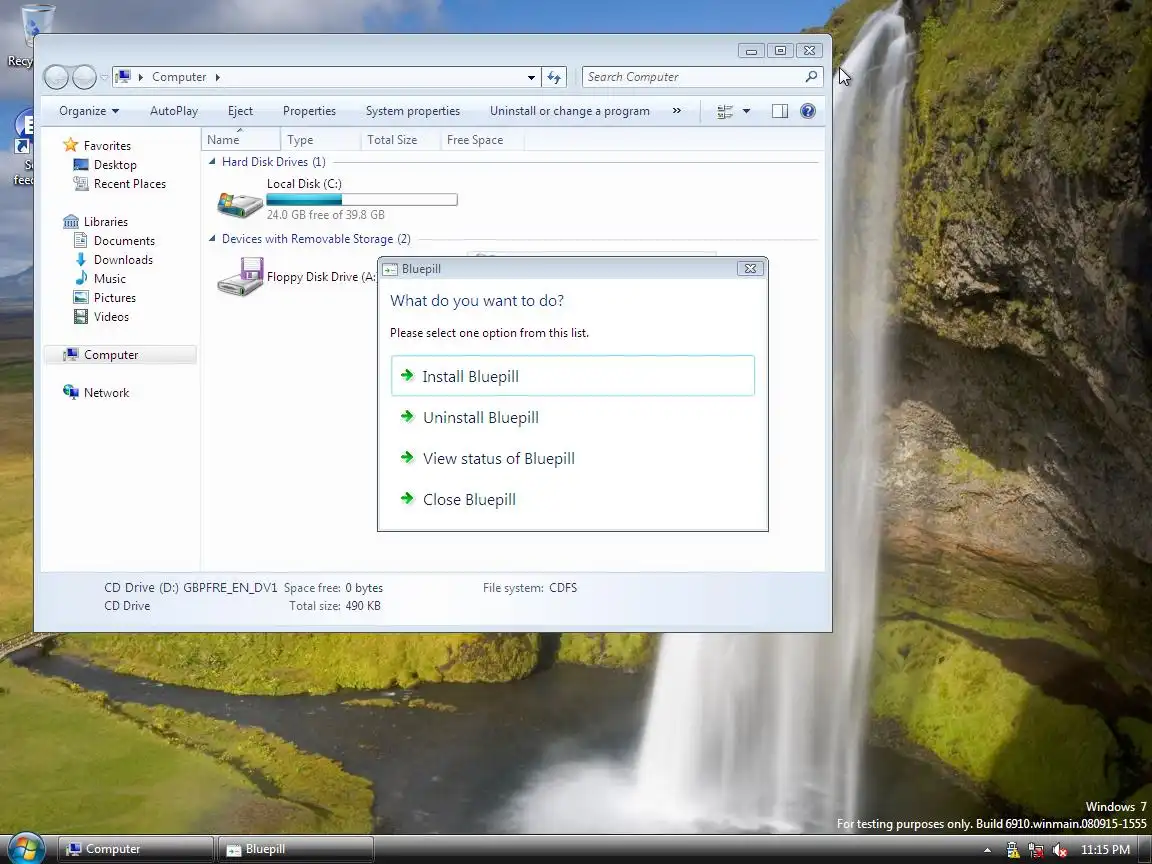Choose View status of Bluepill
The height and width of the screenshot is (864, 1152).
click(573, 458)
